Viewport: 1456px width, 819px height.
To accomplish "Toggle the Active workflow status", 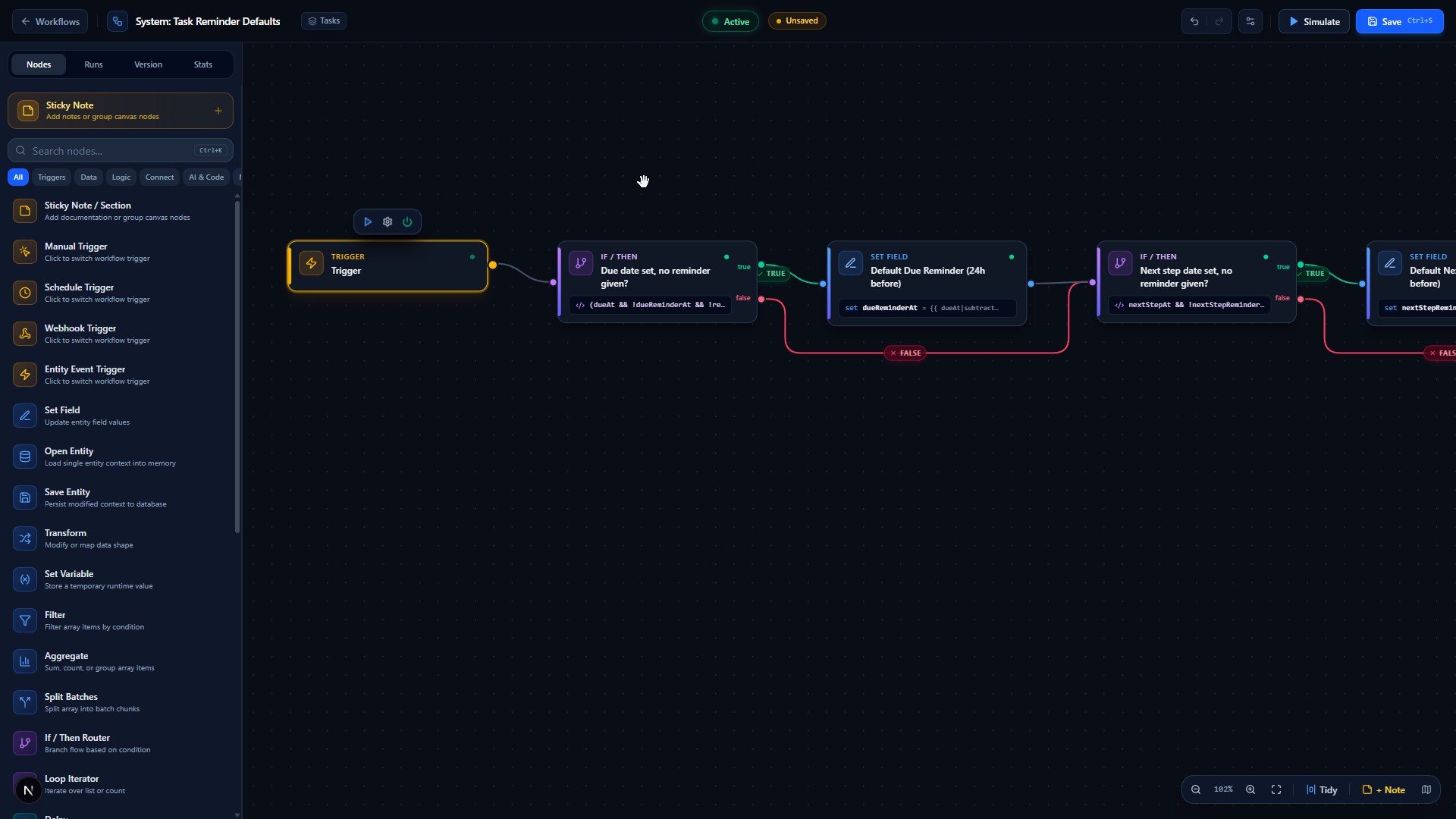I will 730,21.
